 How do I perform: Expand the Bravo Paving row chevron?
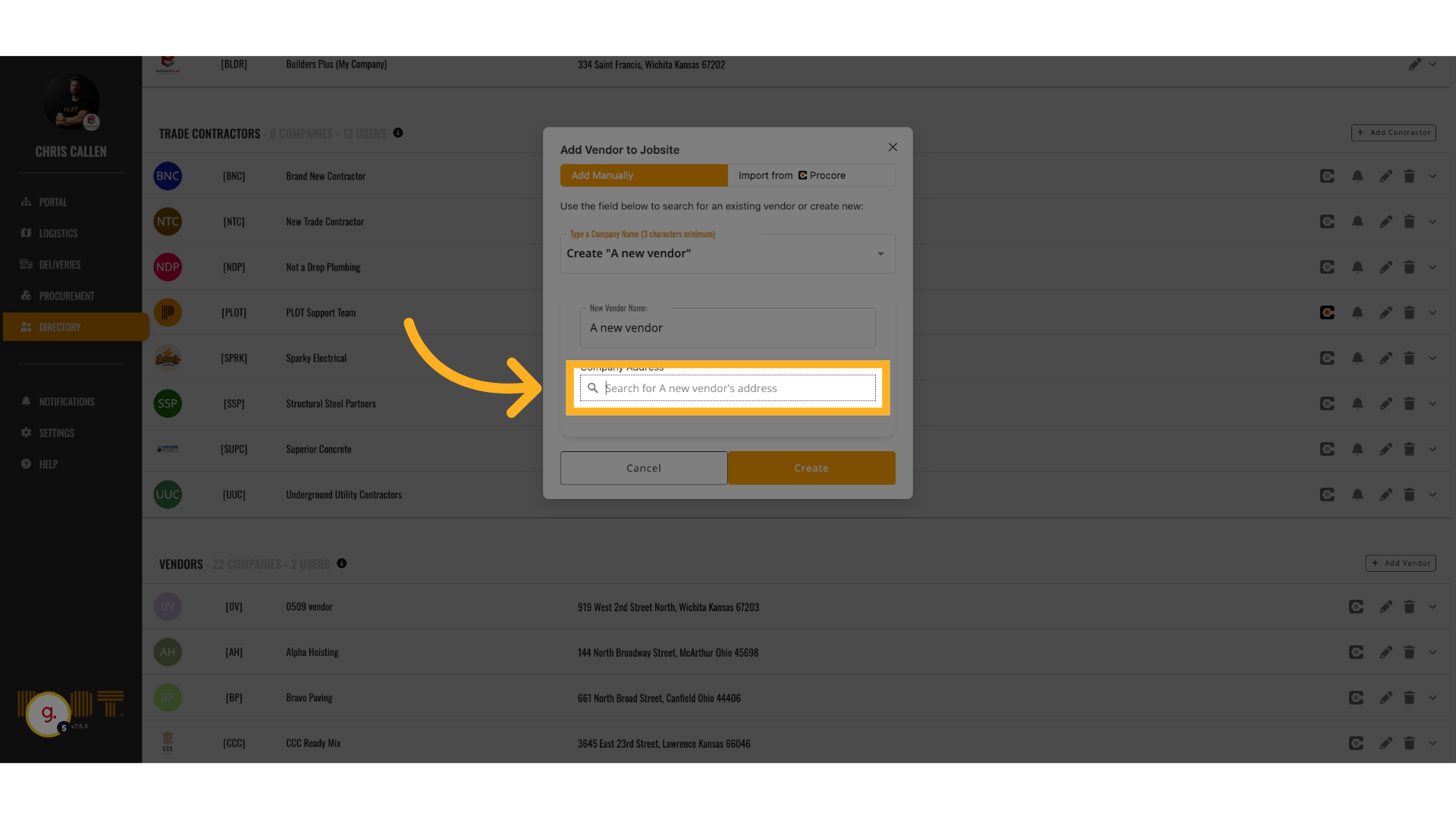coord(1432,698)
